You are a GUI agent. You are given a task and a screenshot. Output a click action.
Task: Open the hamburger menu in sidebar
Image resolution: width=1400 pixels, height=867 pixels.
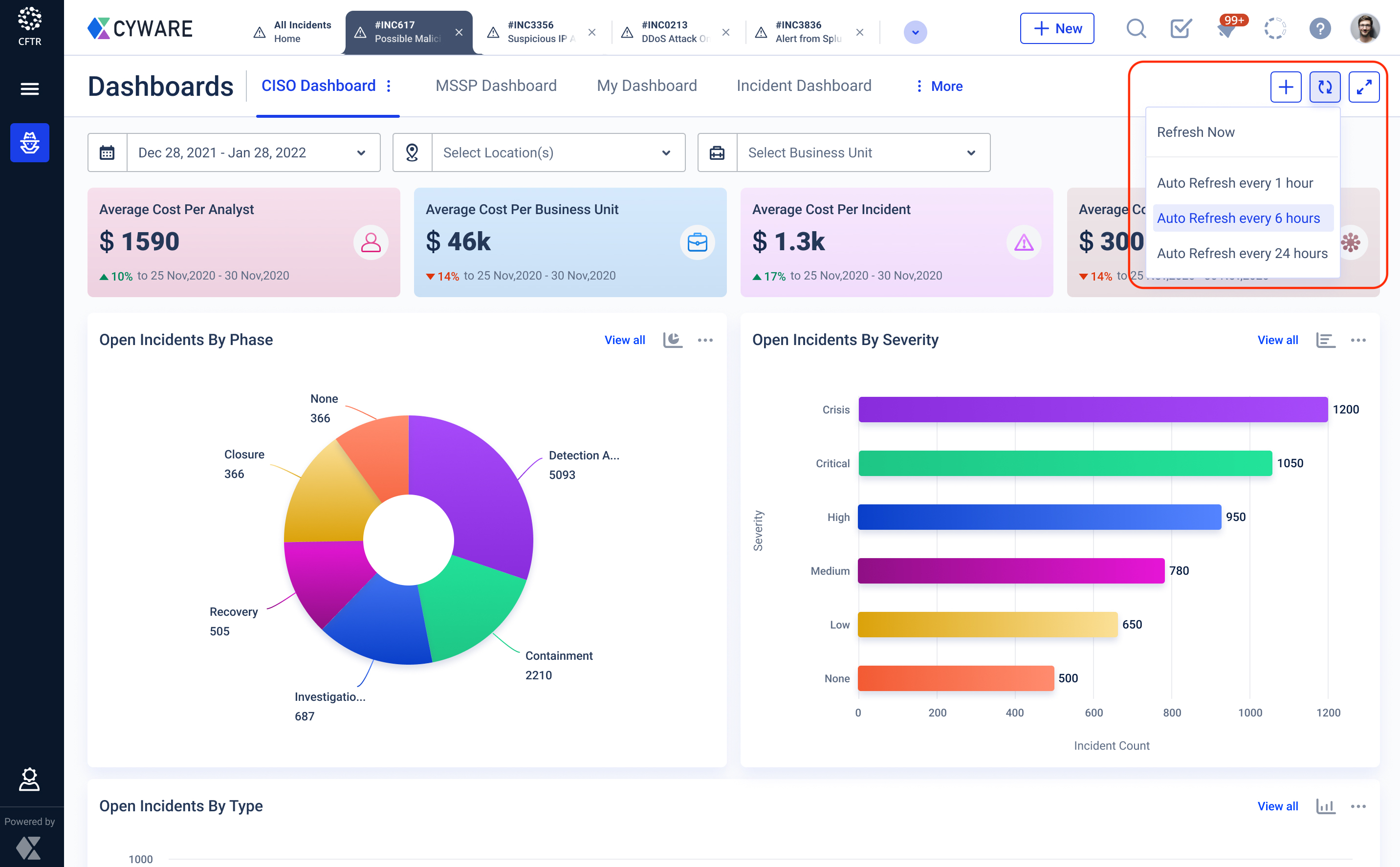pos(30,89)
